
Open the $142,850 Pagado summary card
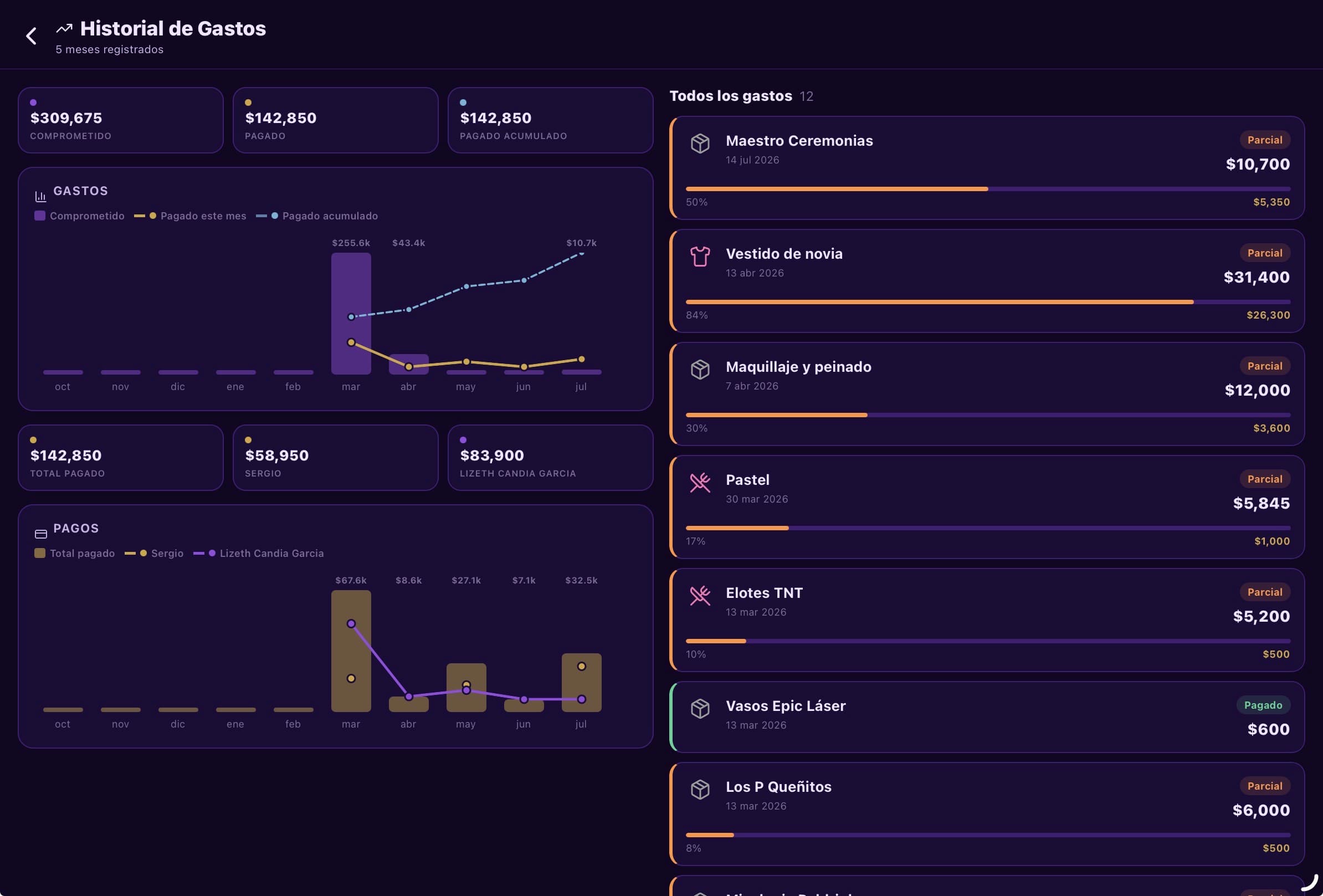coord(335,120)
